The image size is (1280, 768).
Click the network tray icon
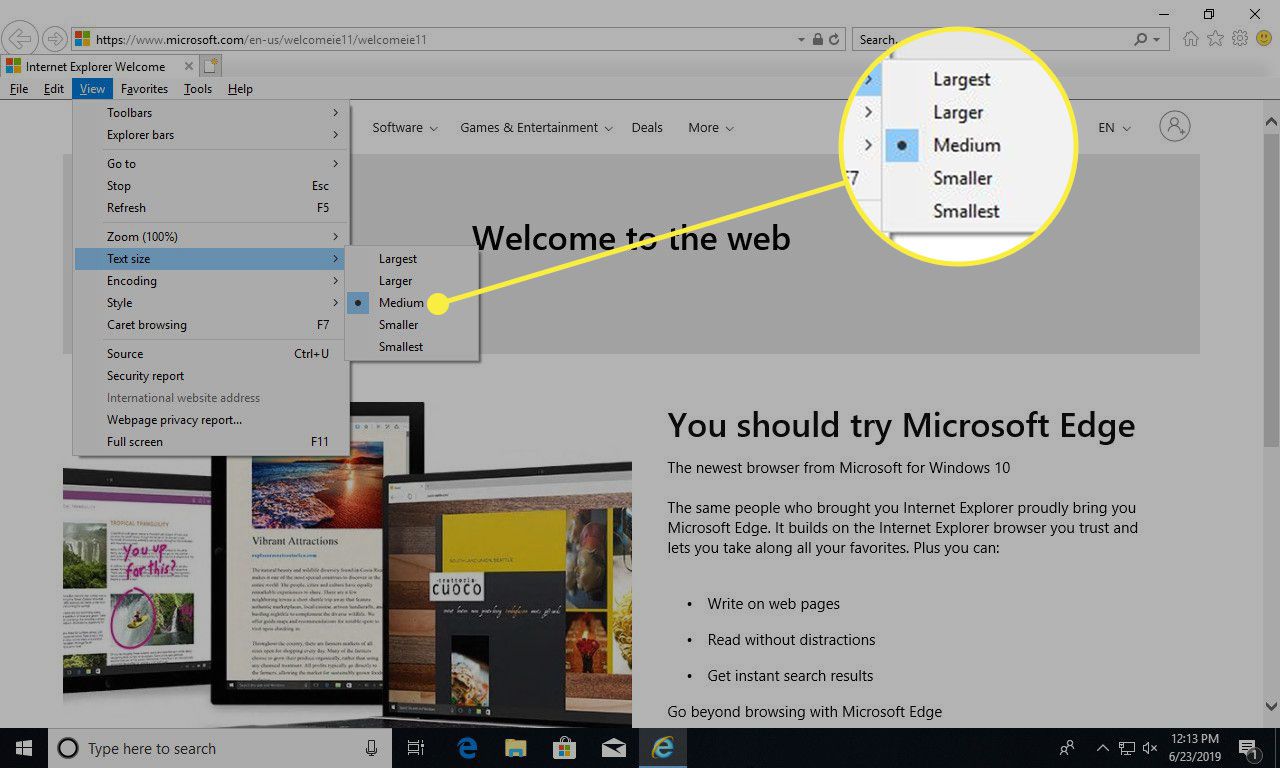(x=1127, y=748)
